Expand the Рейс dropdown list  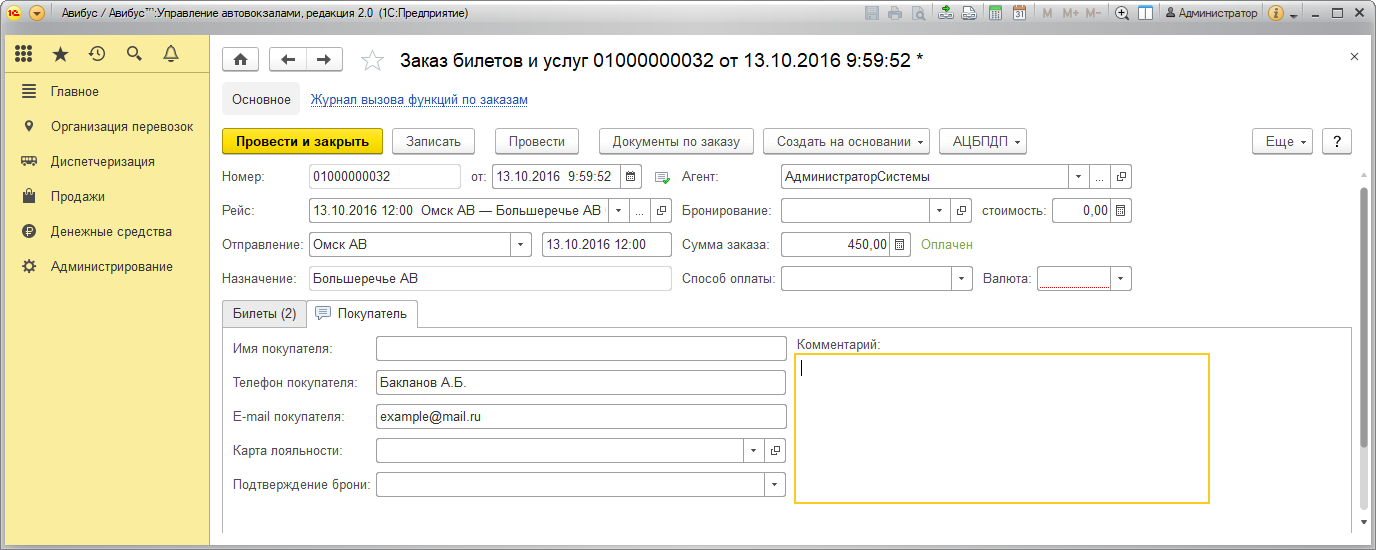tap(617, 211)
